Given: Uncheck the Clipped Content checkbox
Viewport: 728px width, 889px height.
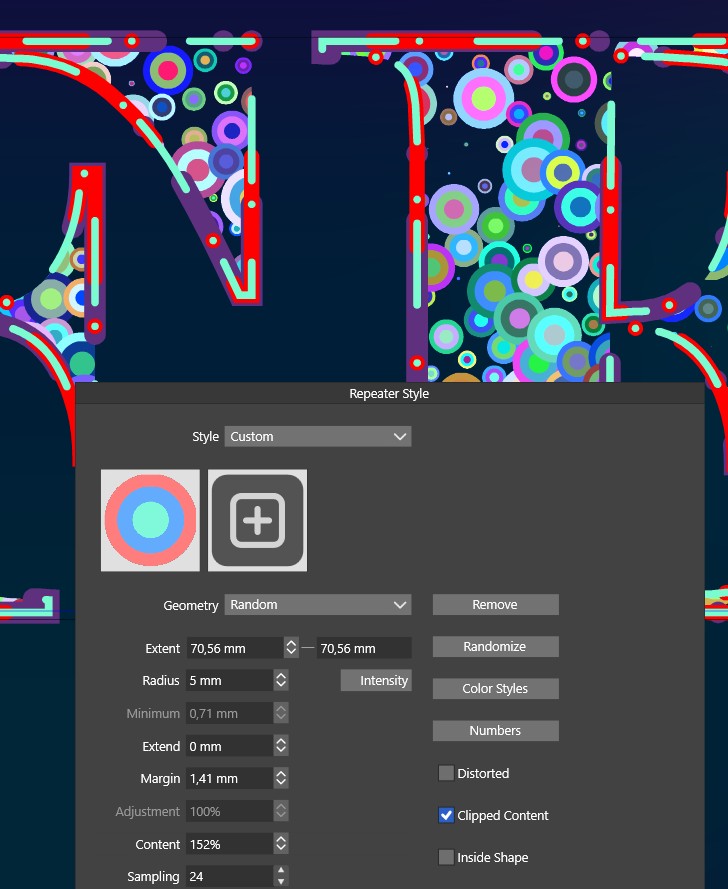Looking at the screenshot, I should [447, 816].
